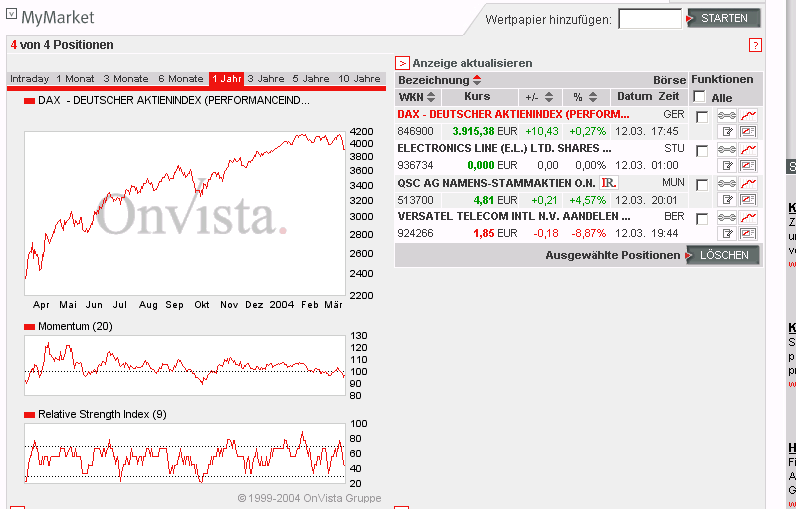Open edit note icon for DAX row

tap(727, 132)
